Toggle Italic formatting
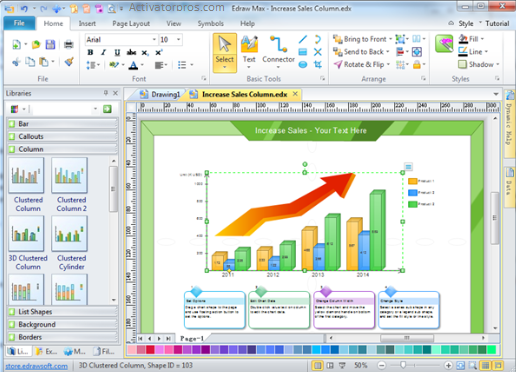Image resolution: width=516 pixels, height=372 pixels. (104, 52)
